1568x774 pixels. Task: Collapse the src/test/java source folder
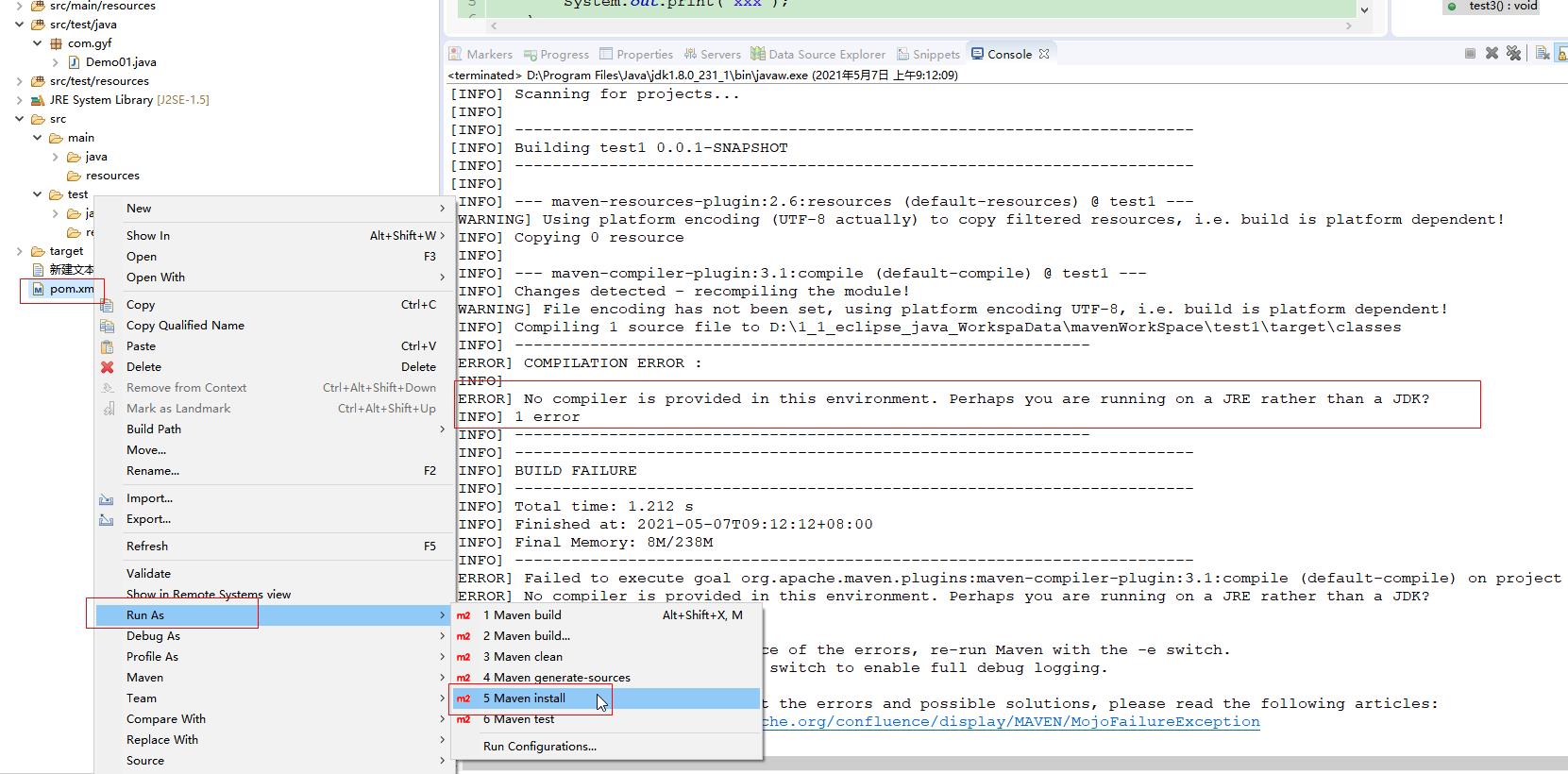coord(20,25)
